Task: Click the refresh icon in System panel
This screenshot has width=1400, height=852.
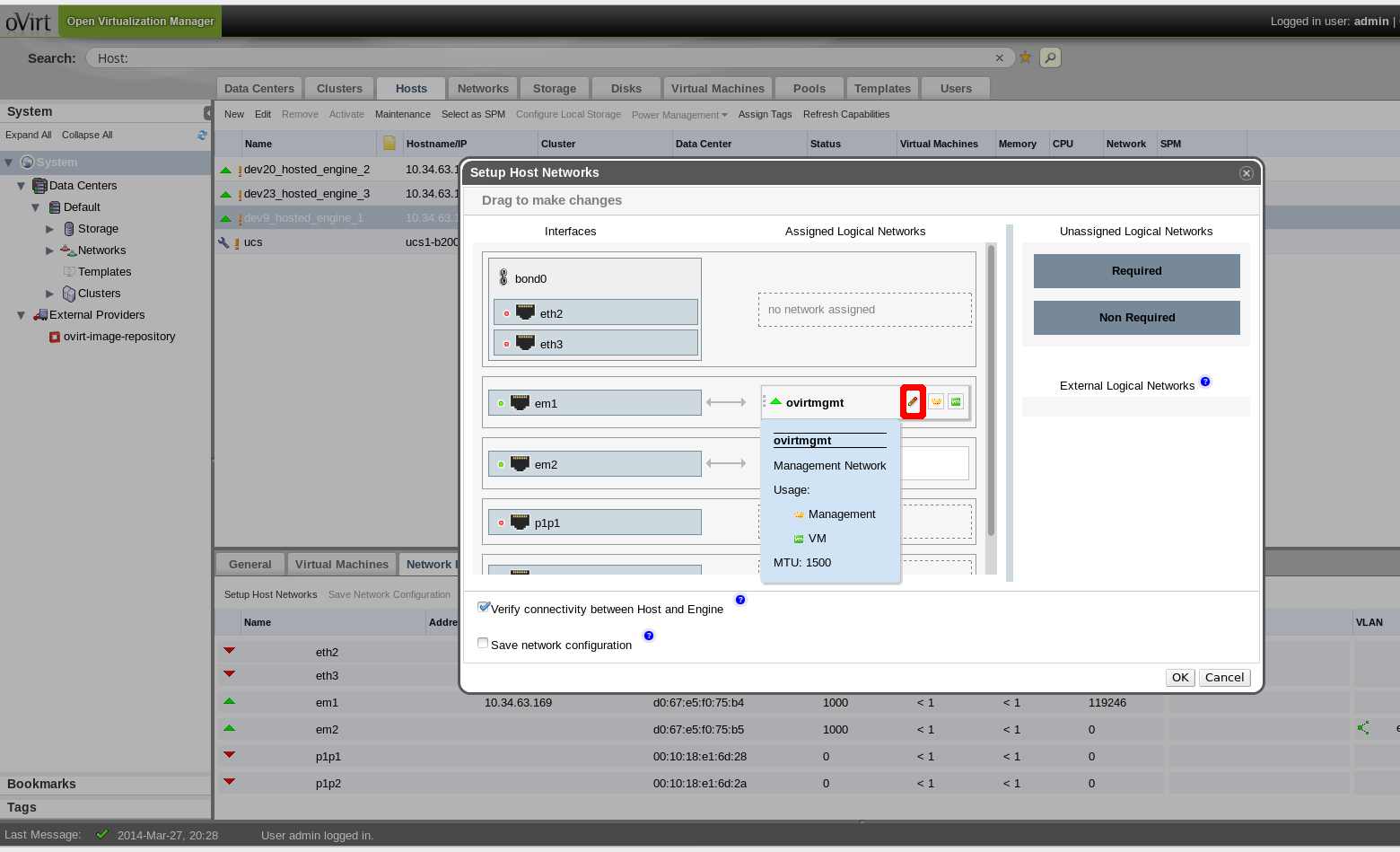Action: point(202,135)
